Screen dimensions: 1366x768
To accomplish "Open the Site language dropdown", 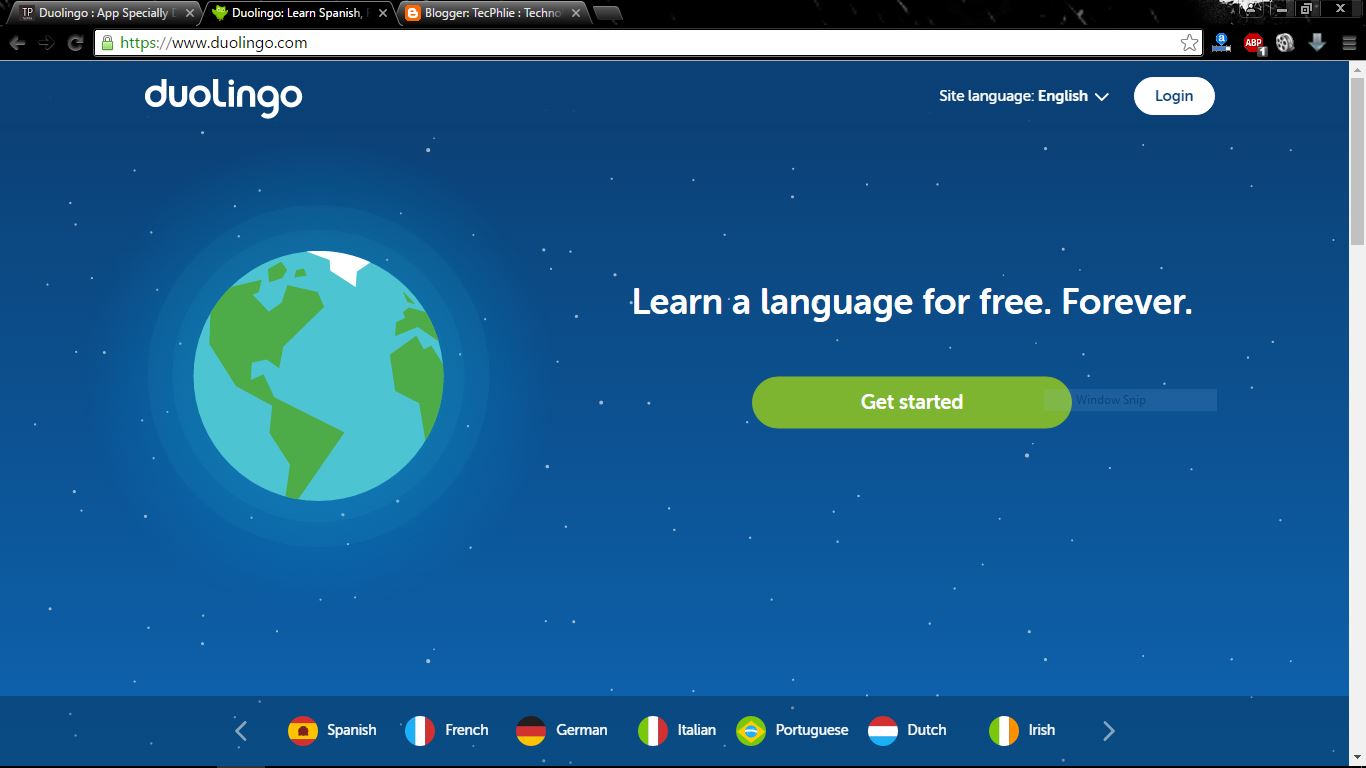I will (x=1024, y=96).
